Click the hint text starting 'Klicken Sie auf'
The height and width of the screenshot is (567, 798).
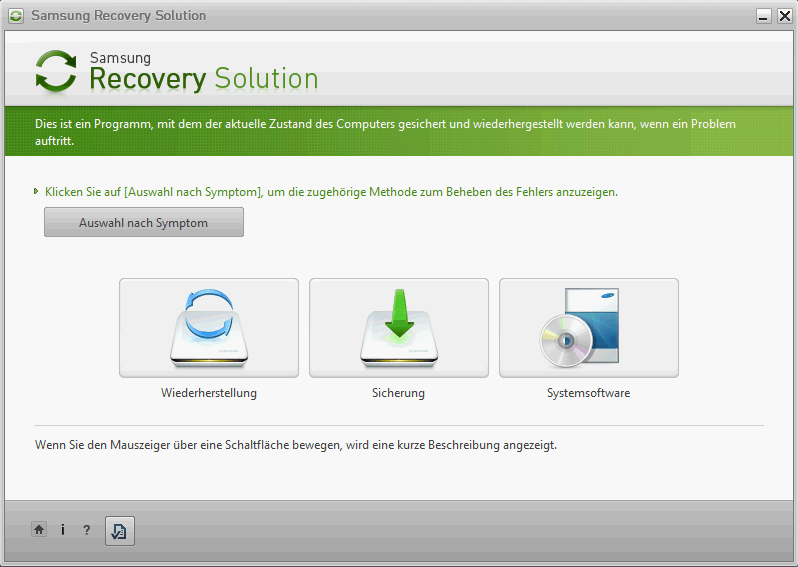(331, 192)
